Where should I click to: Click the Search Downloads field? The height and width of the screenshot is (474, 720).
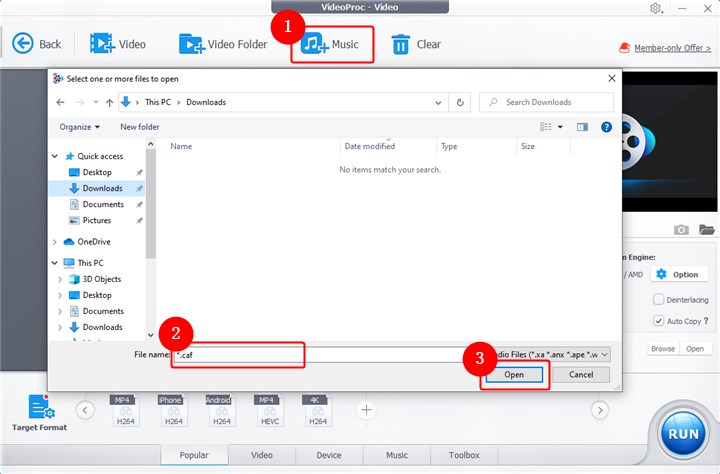546,102
